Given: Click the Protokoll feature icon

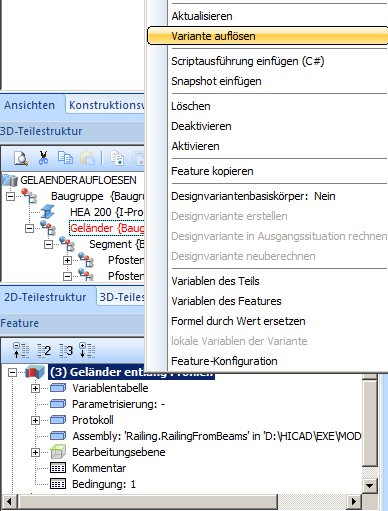Looking at the screenshot, I should 58,420.
